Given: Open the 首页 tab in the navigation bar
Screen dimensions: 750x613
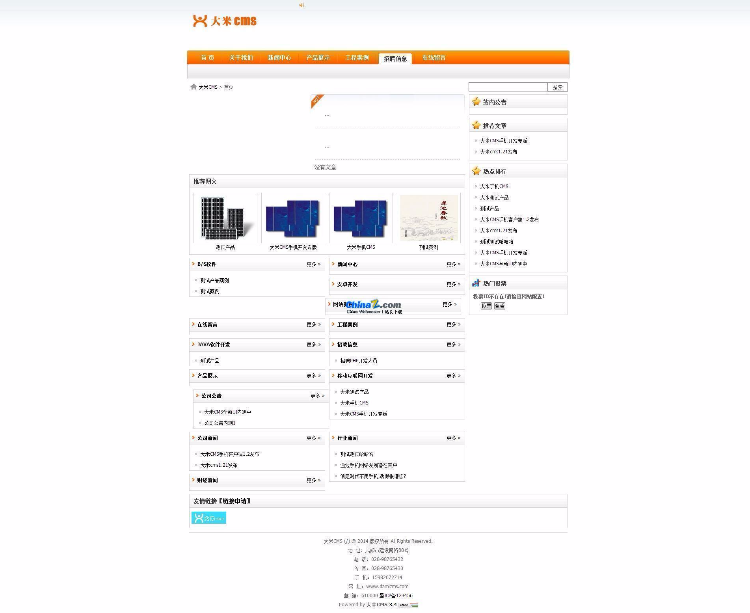Looking at the screenshot, I should click(208, 58).
